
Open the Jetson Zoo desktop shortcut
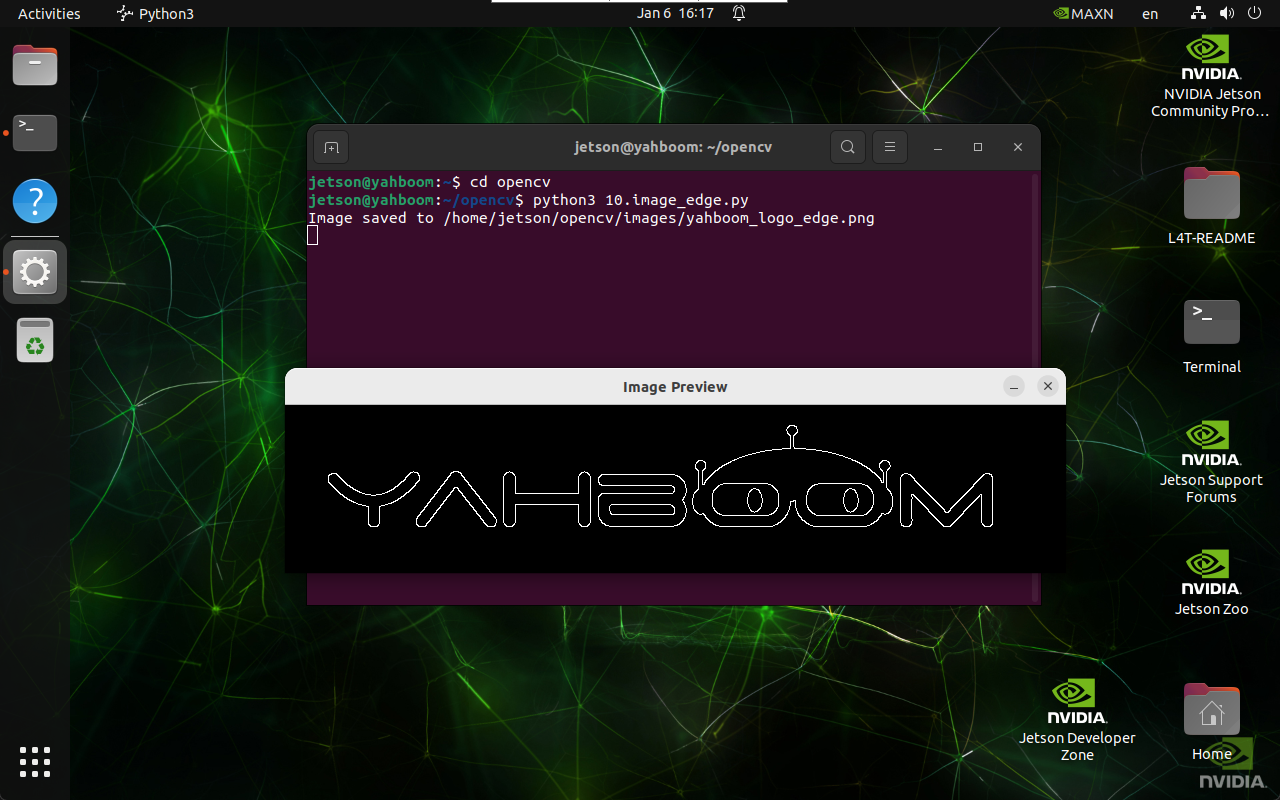(1211, 582)
